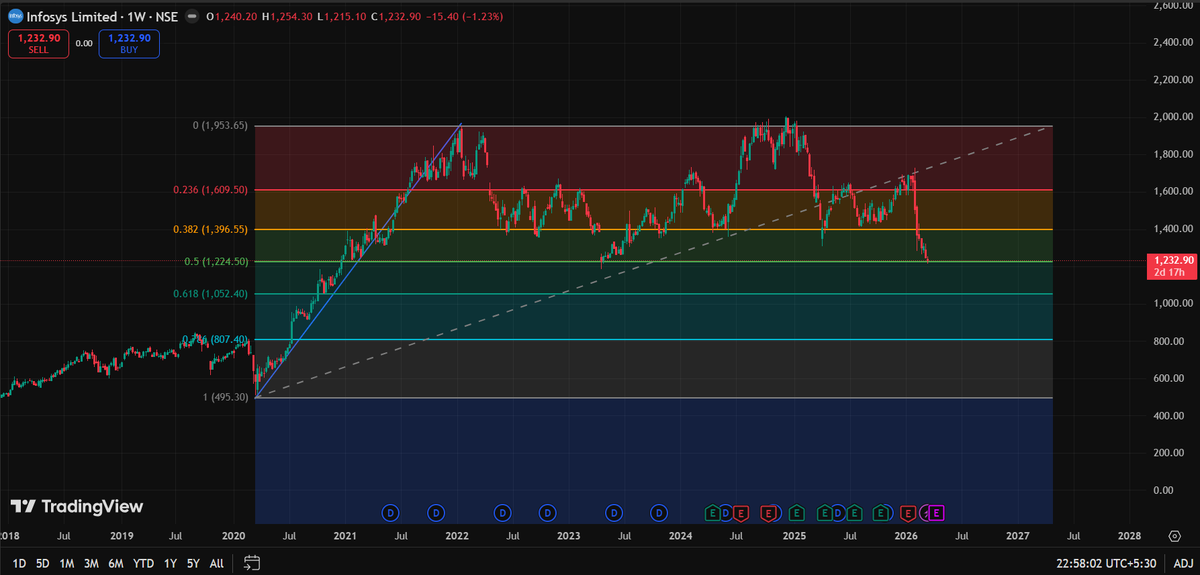Select the 3M time range
This screenshot has width=1200, height=575.
click(x=91, y=563)
